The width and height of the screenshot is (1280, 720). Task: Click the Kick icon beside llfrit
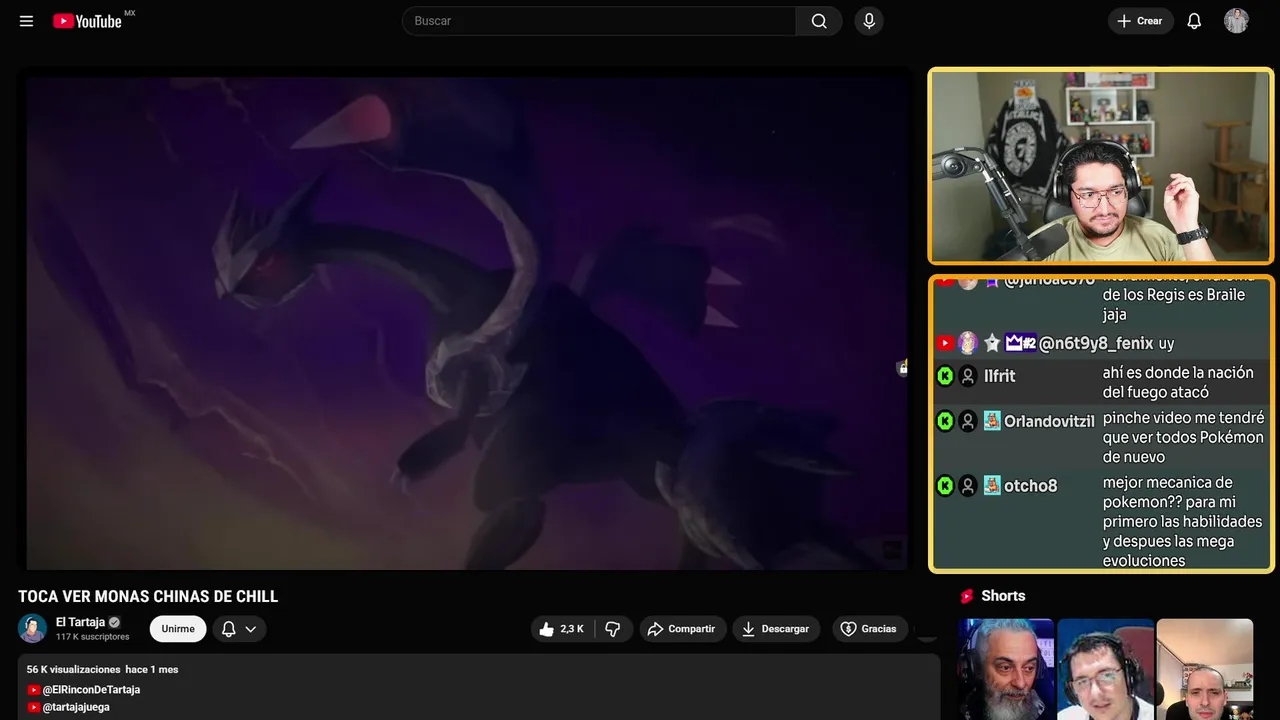[x=945, y=376]
